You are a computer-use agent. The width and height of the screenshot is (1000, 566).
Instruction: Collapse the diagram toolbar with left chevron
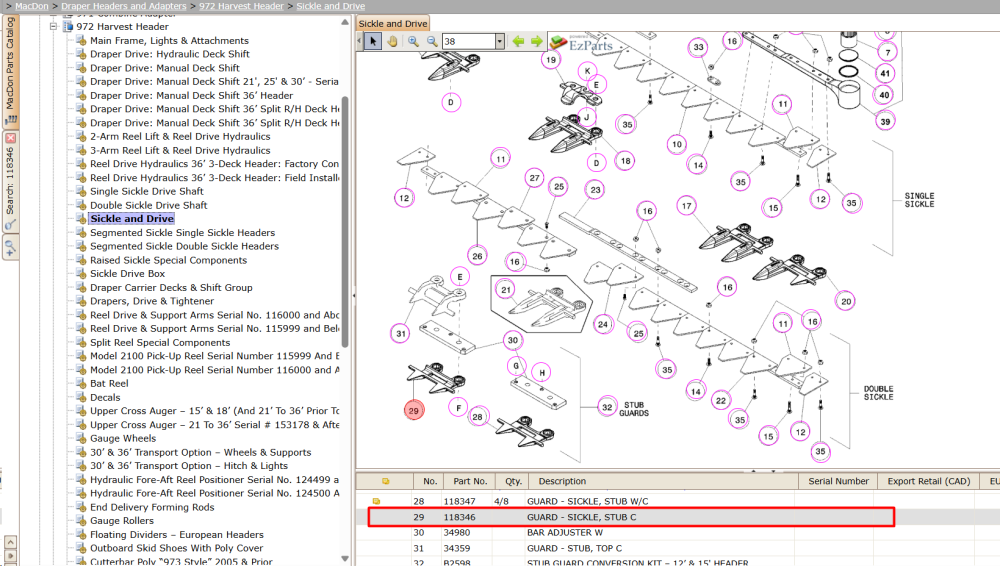(x=360, y=41)
